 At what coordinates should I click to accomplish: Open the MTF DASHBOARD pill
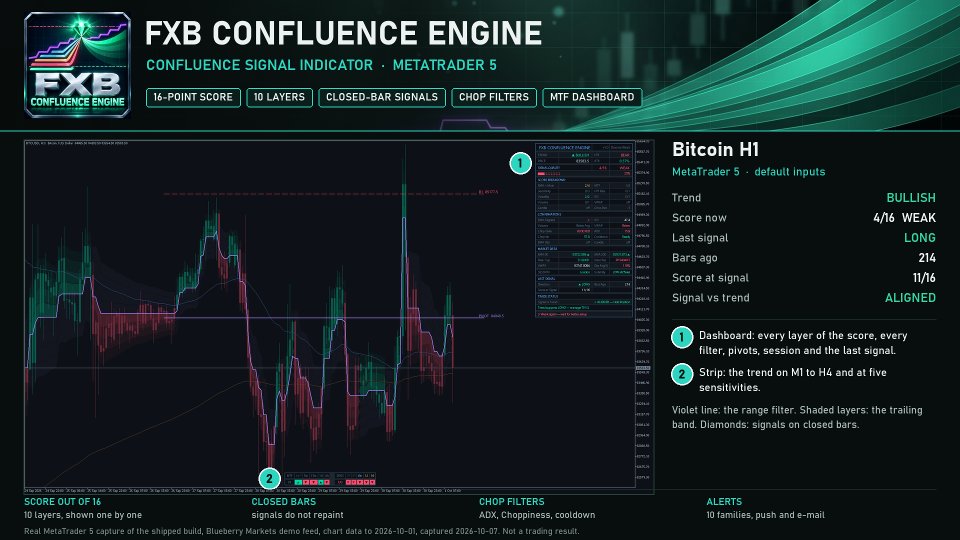coord(592,97)
